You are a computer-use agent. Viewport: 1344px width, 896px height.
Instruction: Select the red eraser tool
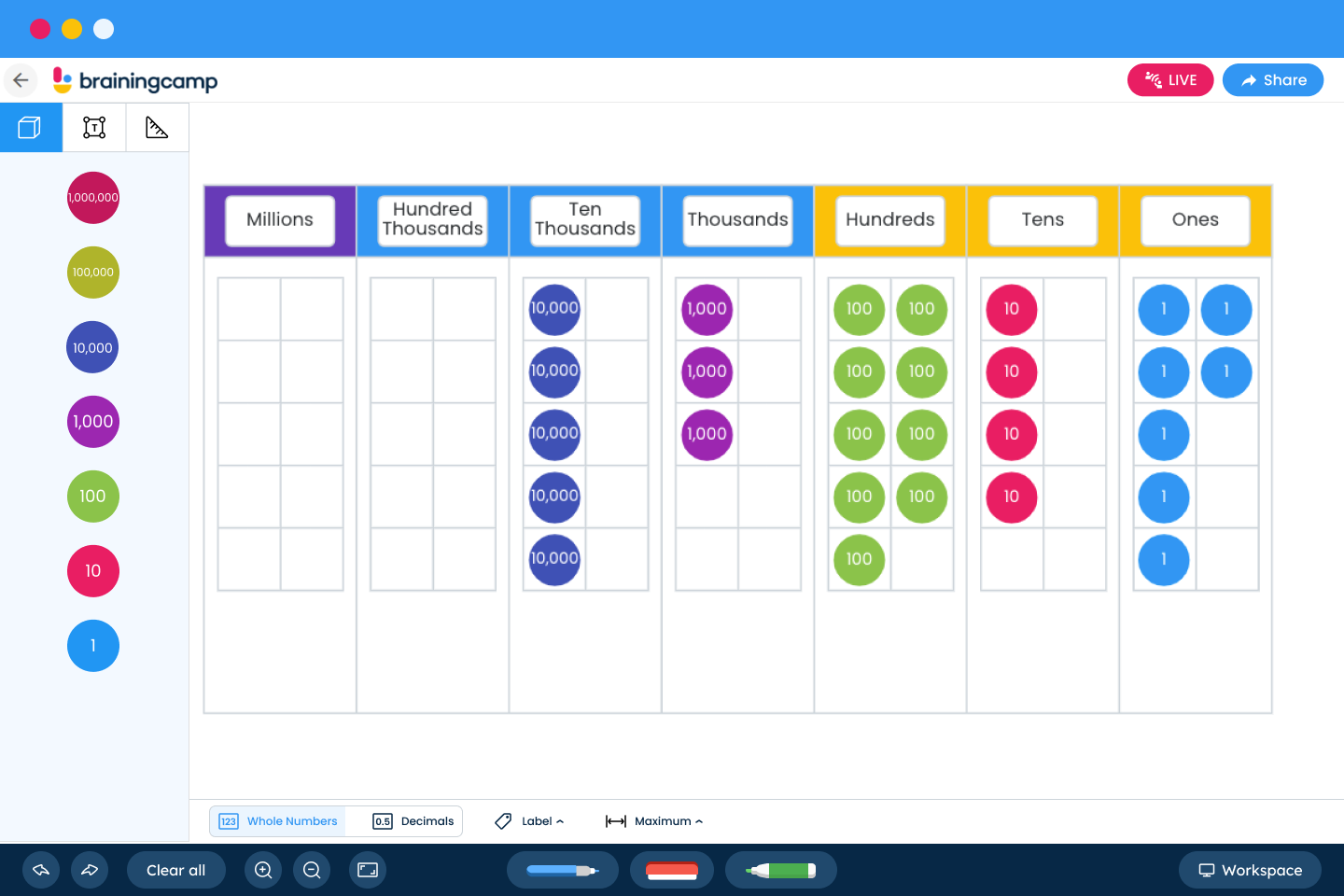click(672, 870)
